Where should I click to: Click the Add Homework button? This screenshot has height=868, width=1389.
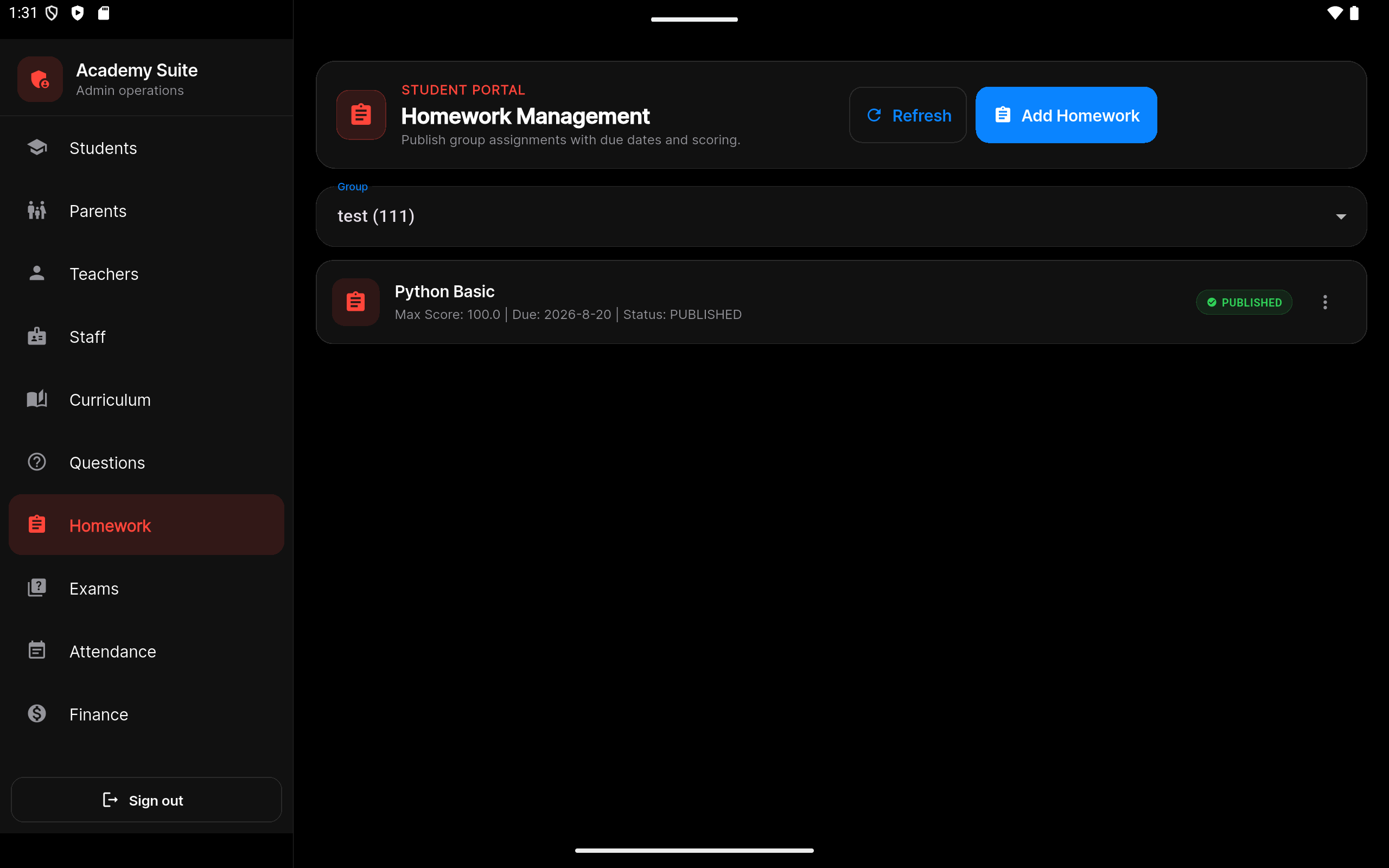(x=1066, y=115)
